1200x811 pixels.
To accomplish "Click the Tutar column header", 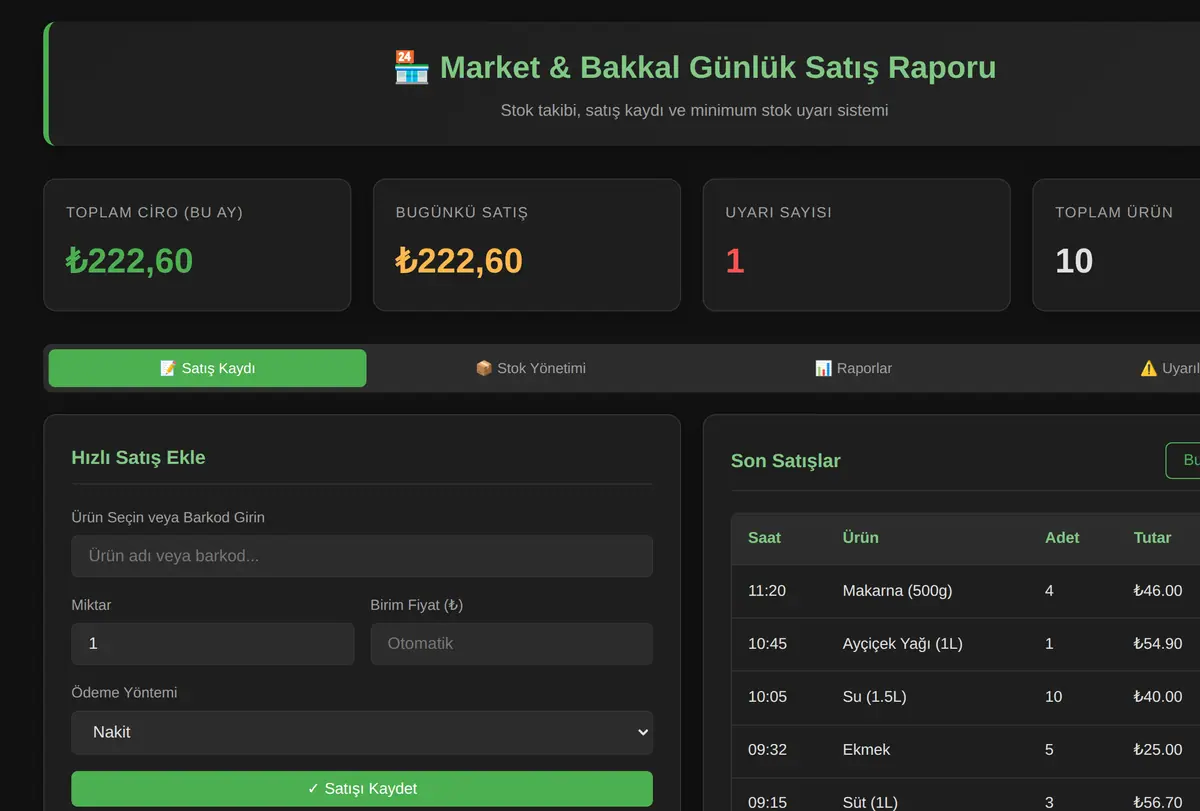I will [x=1152, y=538].
